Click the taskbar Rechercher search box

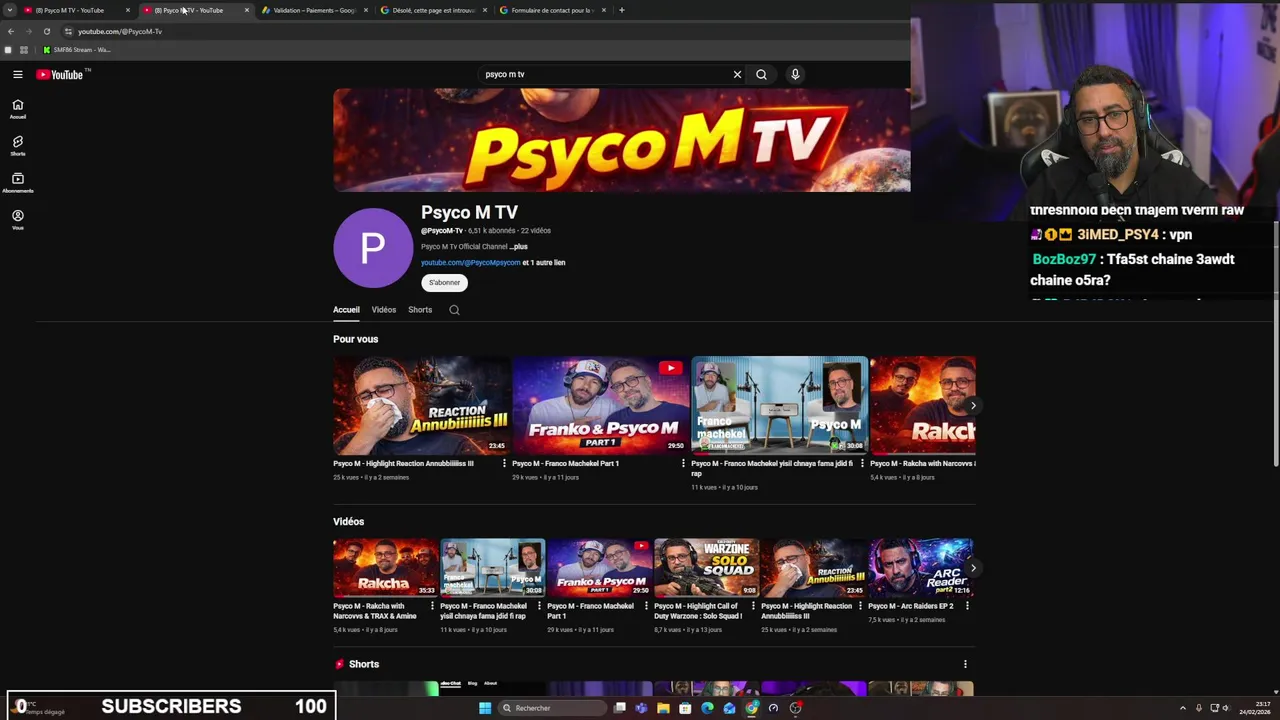tap(554, 708)
